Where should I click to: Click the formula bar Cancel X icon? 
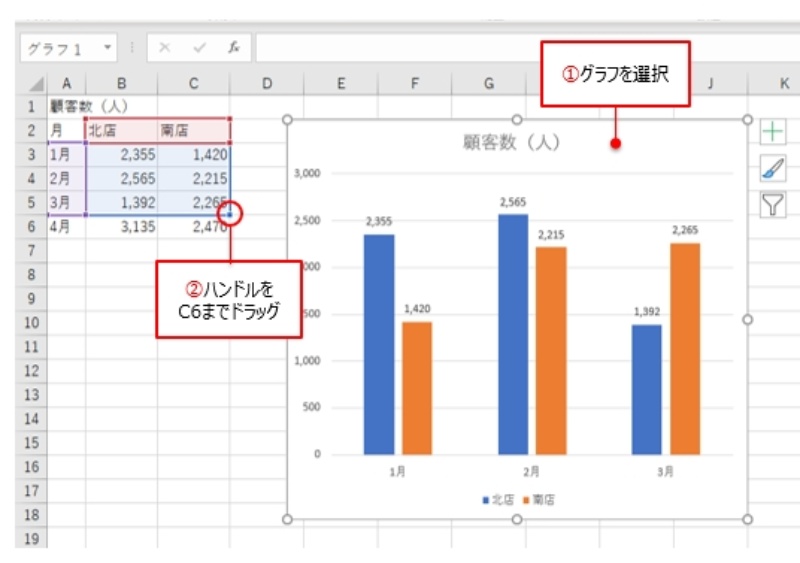pos(165,47)
